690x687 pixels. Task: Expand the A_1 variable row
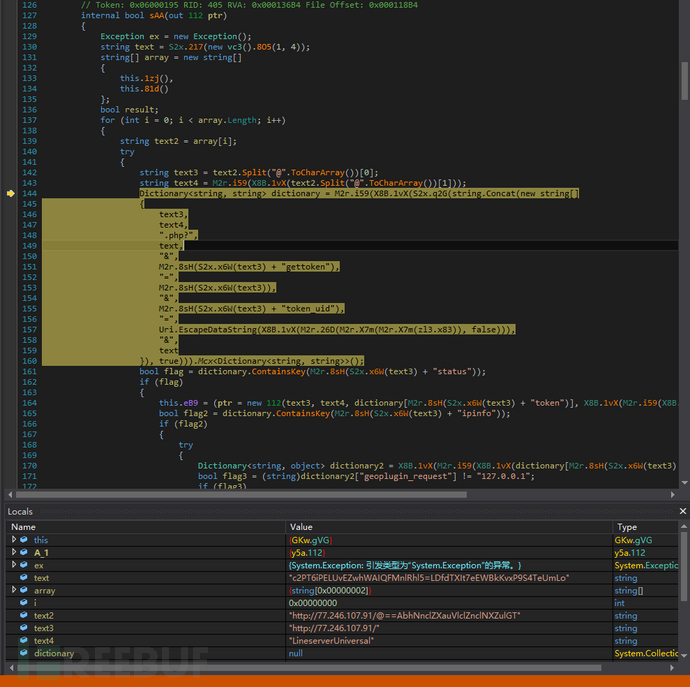14,552
